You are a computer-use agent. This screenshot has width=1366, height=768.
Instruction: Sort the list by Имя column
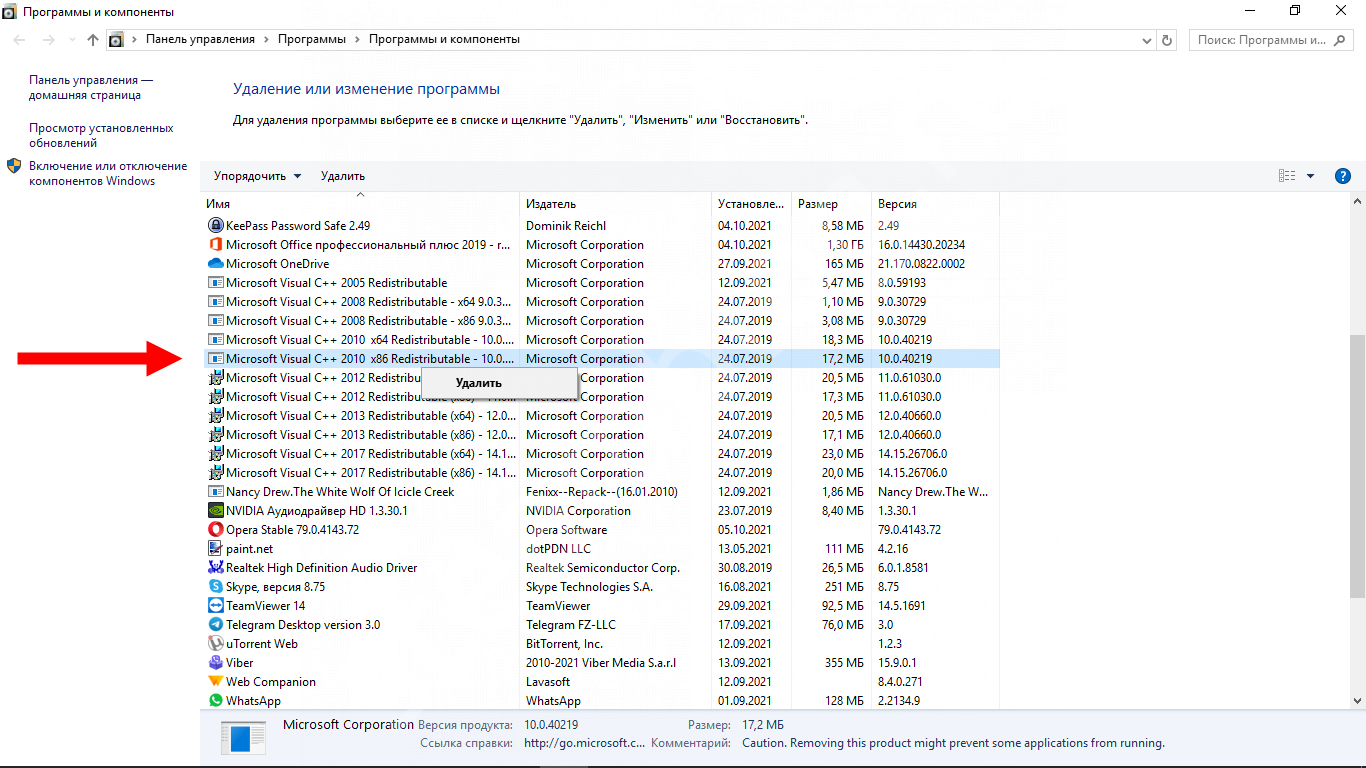(360, 204)
